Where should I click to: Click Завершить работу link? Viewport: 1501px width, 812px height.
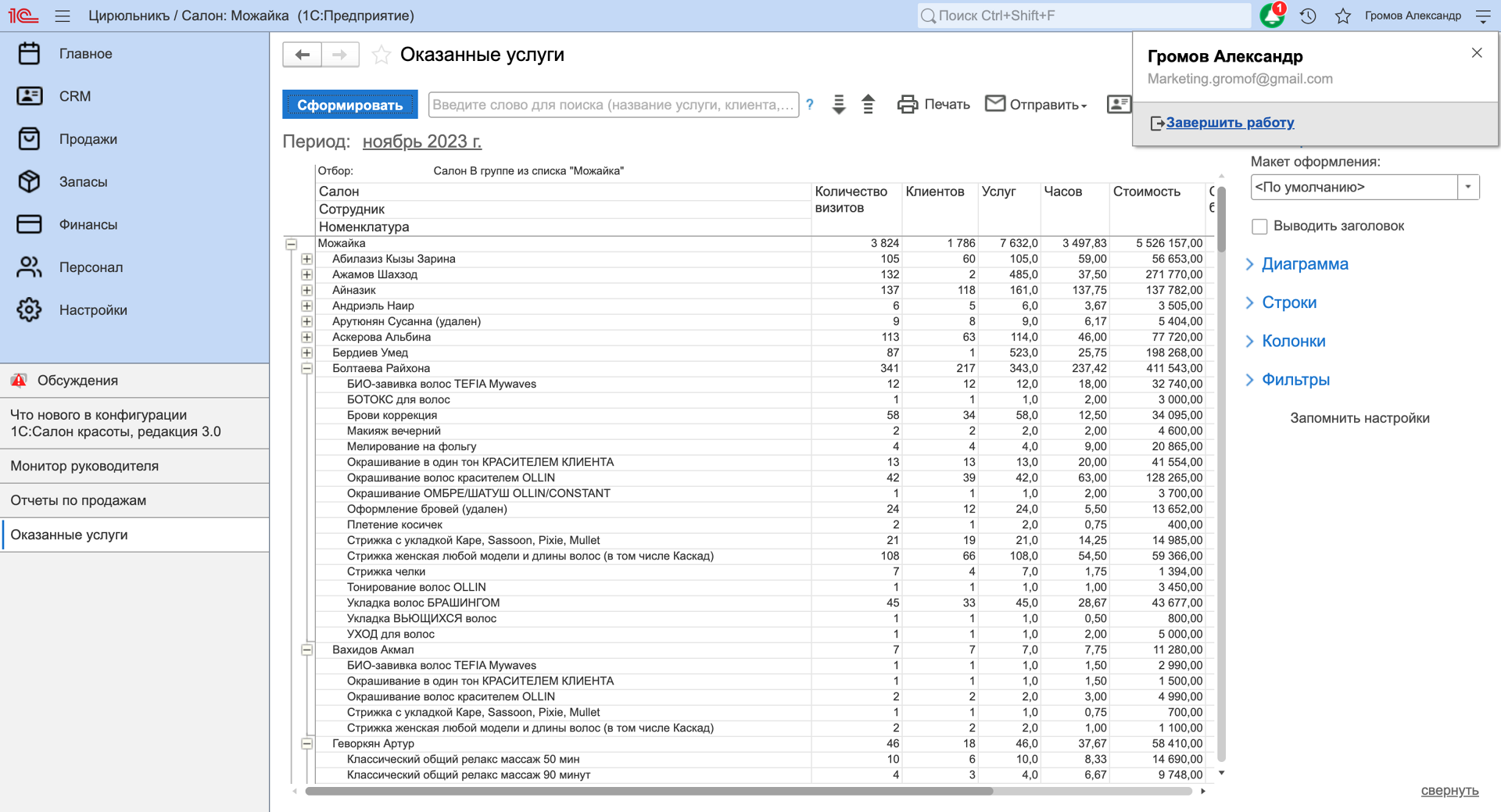click(1230, 123)
